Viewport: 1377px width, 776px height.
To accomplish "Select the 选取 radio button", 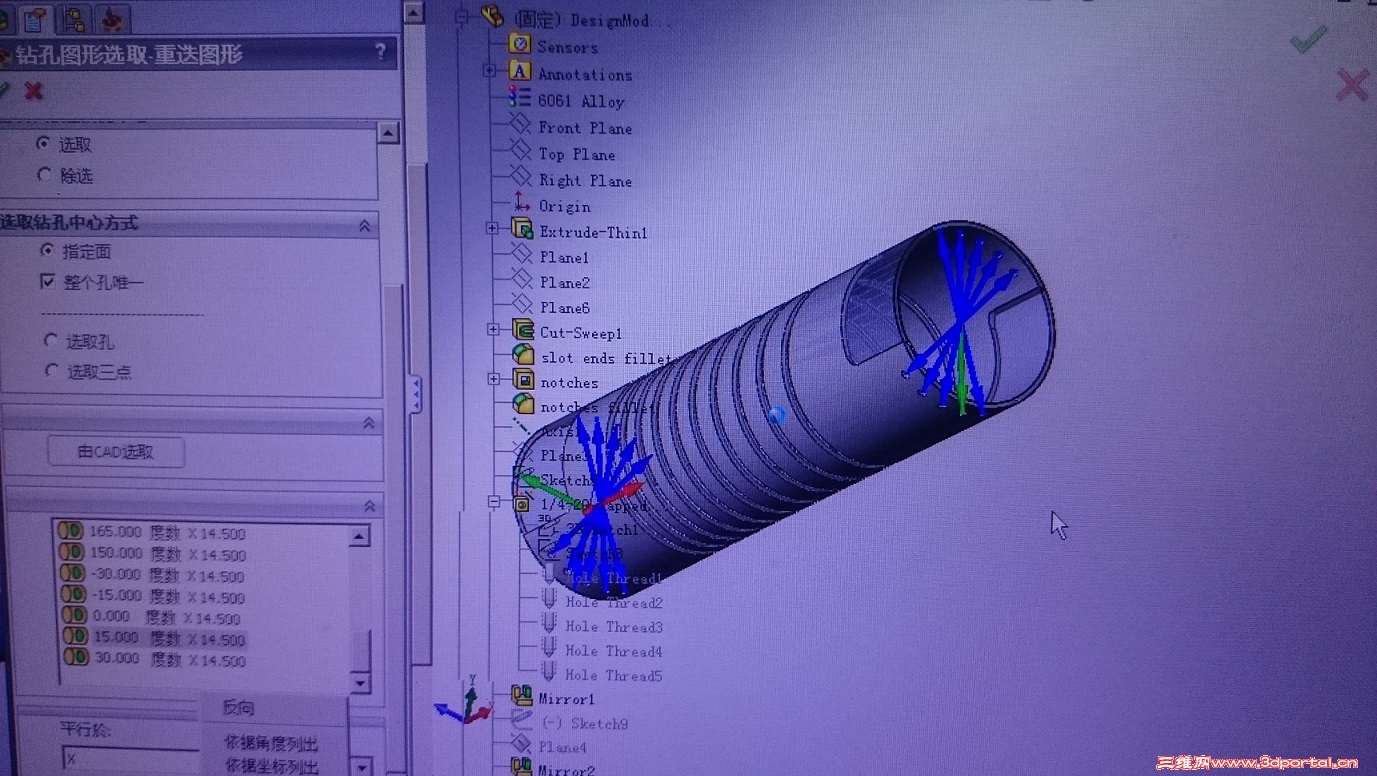I will [43, 143].
